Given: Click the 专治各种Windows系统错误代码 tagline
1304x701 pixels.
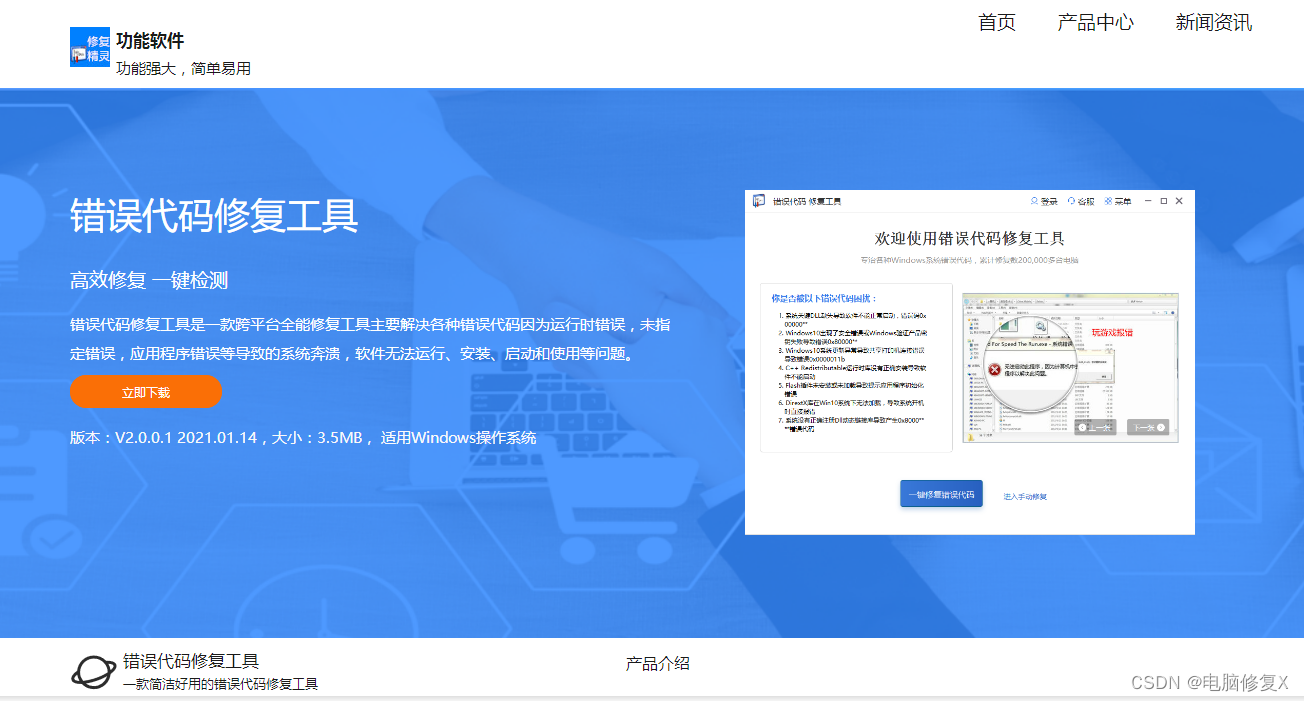Looking at the screenshot, I should pyautogui.click(x=970, y=260).
